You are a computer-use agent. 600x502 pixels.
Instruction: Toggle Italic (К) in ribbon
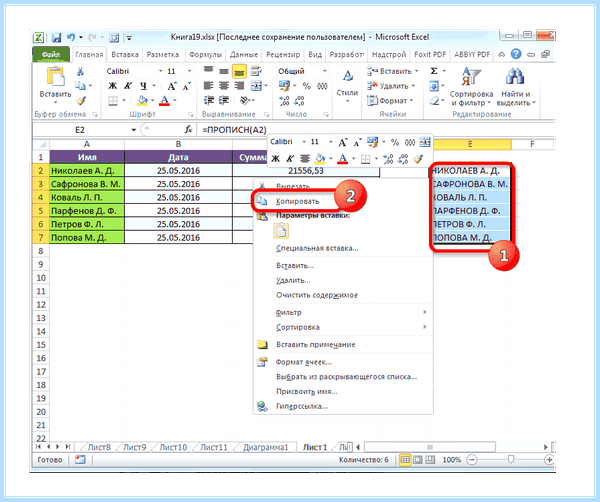[x=127, y=86]
